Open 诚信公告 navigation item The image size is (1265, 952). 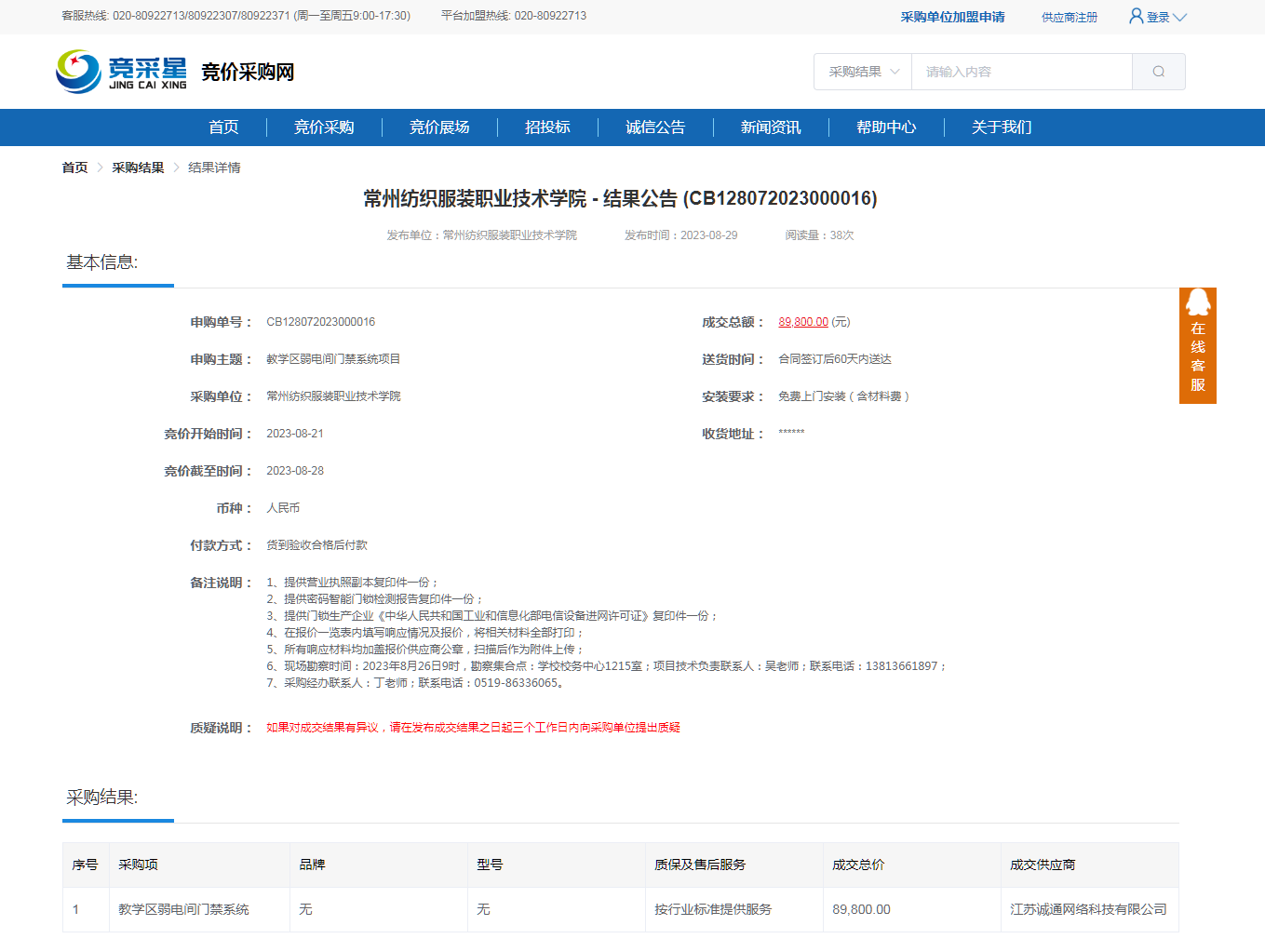(655, 127)
